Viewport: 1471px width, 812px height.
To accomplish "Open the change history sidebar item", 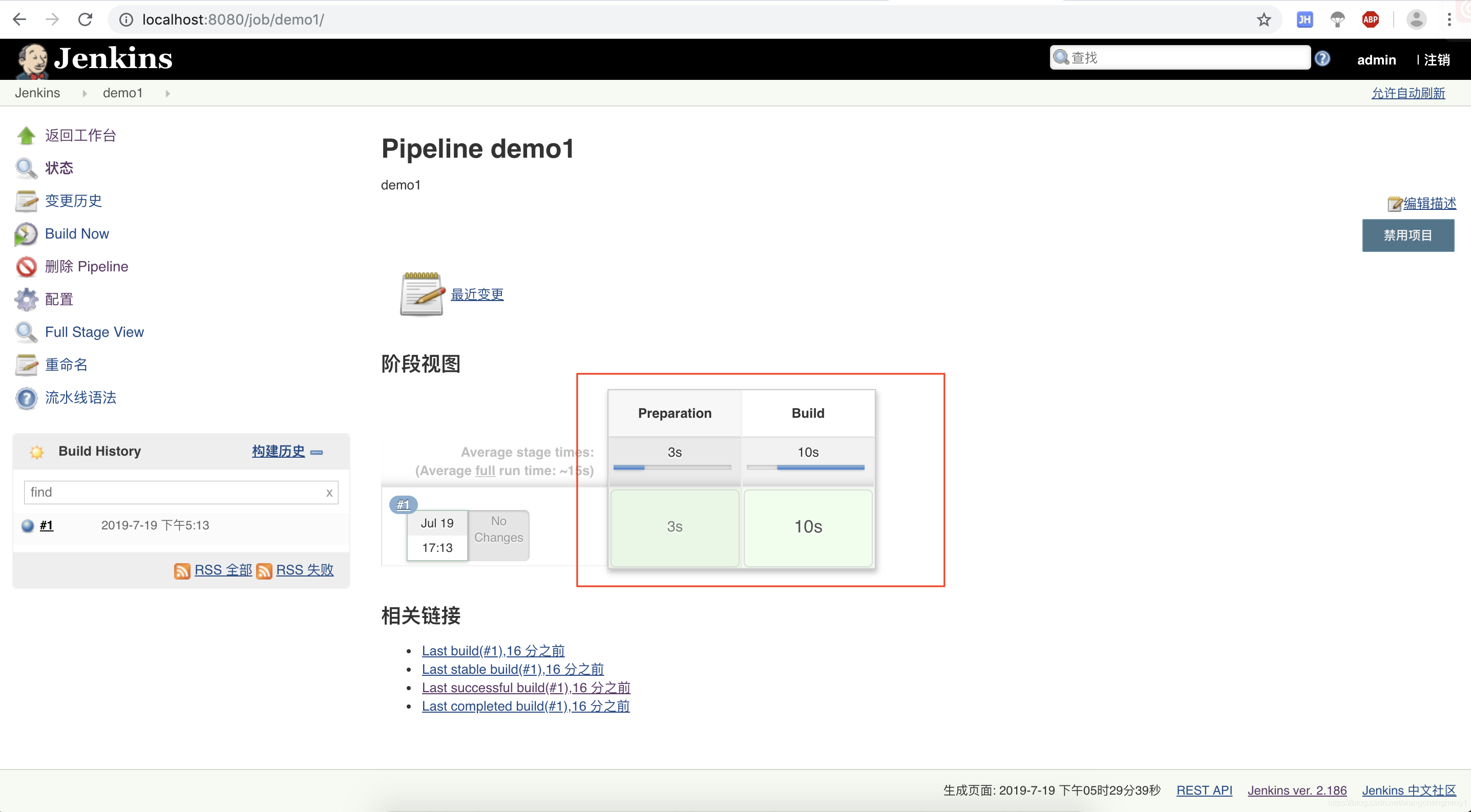I will (x=73, y=201).
